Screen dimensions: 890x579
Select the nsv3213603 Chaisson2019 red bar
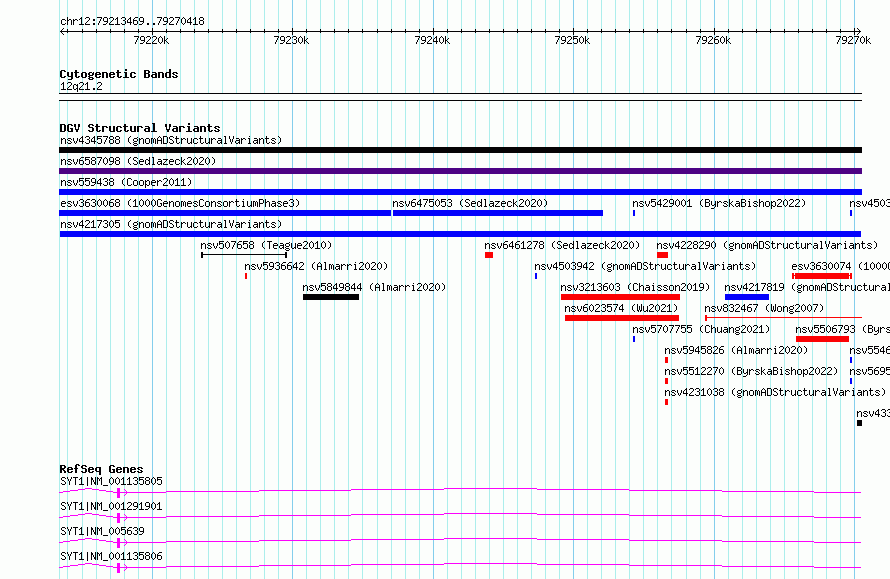coord(620,297)
